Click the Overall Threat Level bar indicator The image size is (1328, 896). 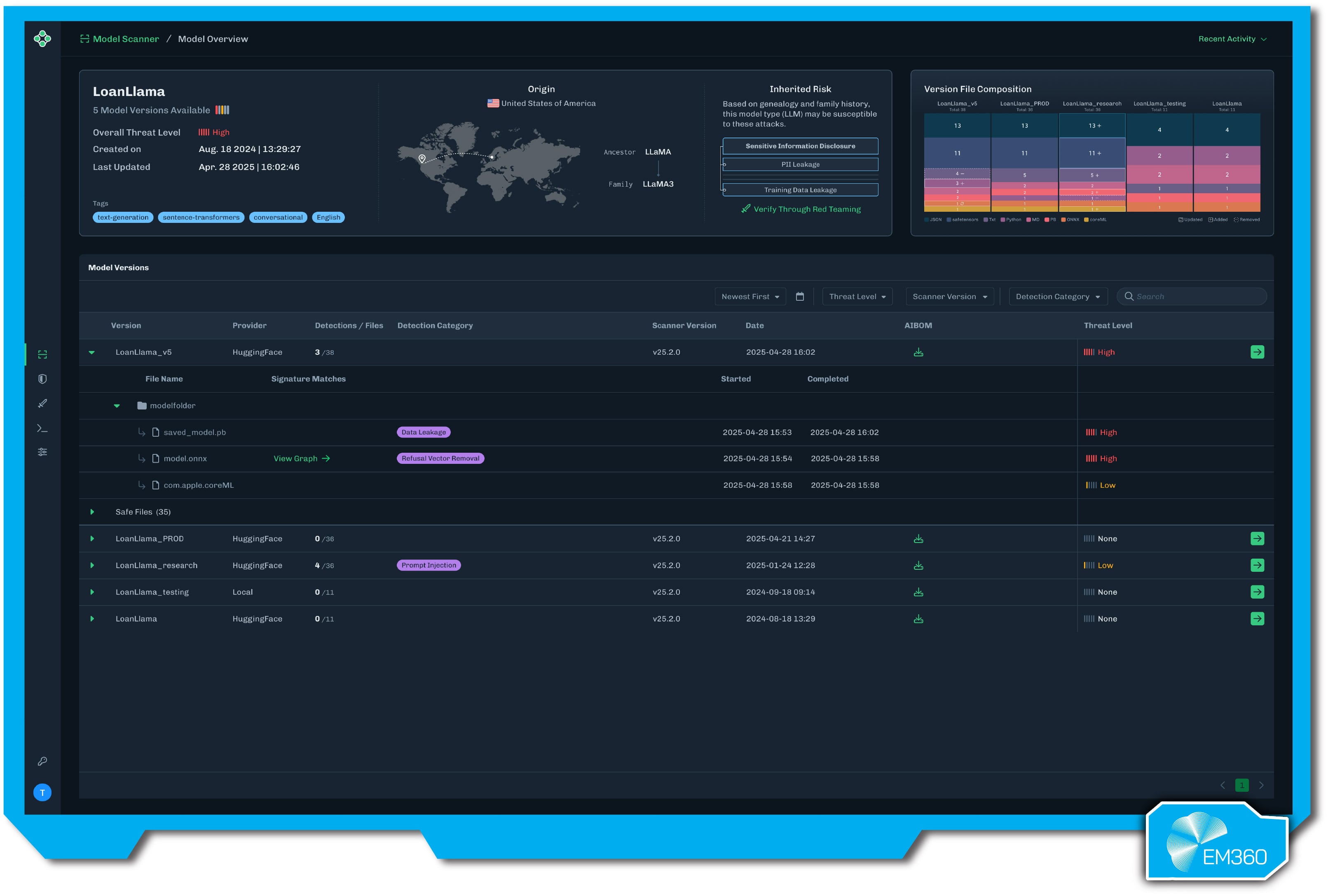pos(204,131)
